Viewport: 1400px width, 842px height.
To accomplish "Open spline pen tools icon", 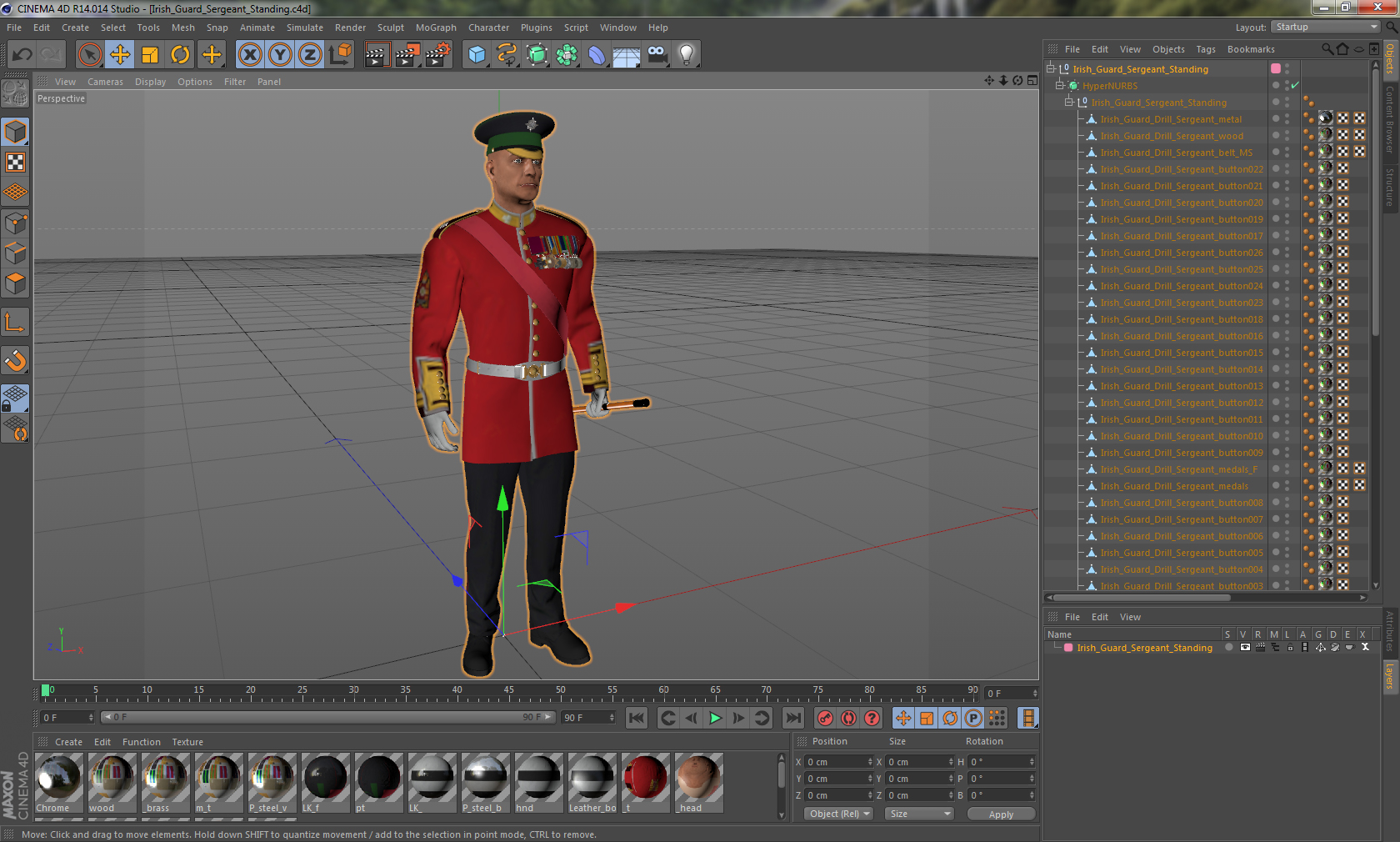I will 507,55.
